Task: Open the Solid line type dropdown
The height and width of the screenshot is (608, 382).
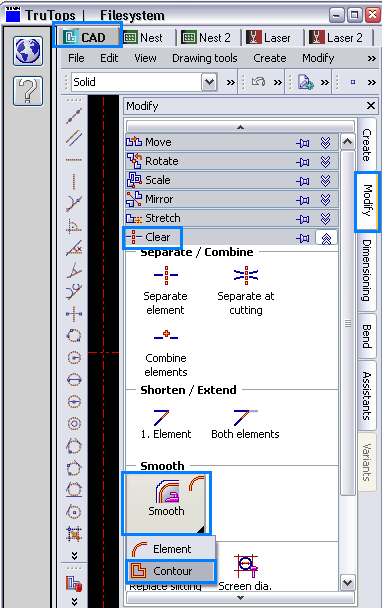Action: tap(209, 82)
